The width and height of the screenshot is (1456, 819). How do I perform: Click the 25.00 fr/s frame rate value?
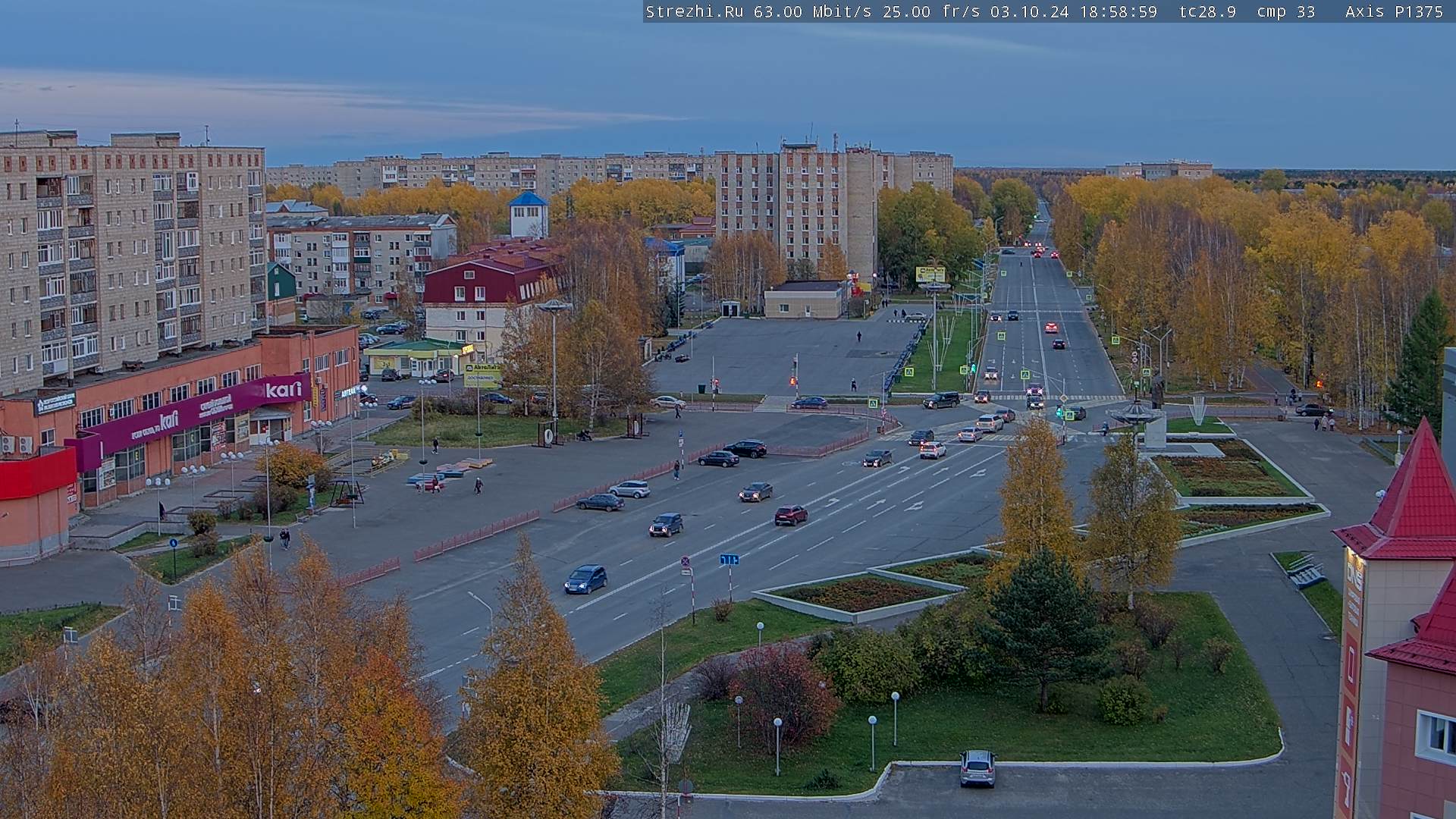(x=931, y=11)
